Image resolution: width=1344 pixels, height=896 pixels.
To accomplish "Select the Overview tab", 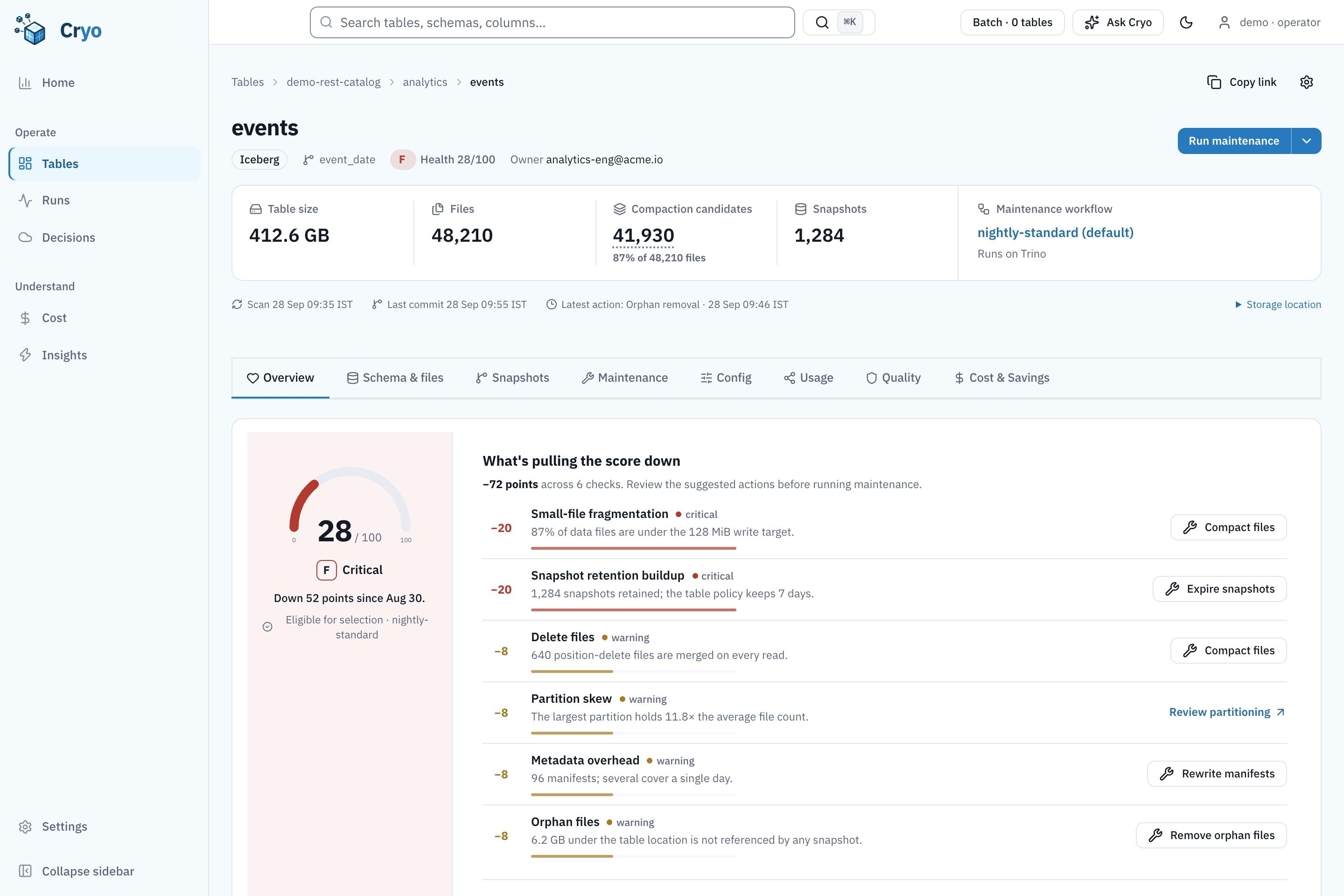I will click(280, 378).
